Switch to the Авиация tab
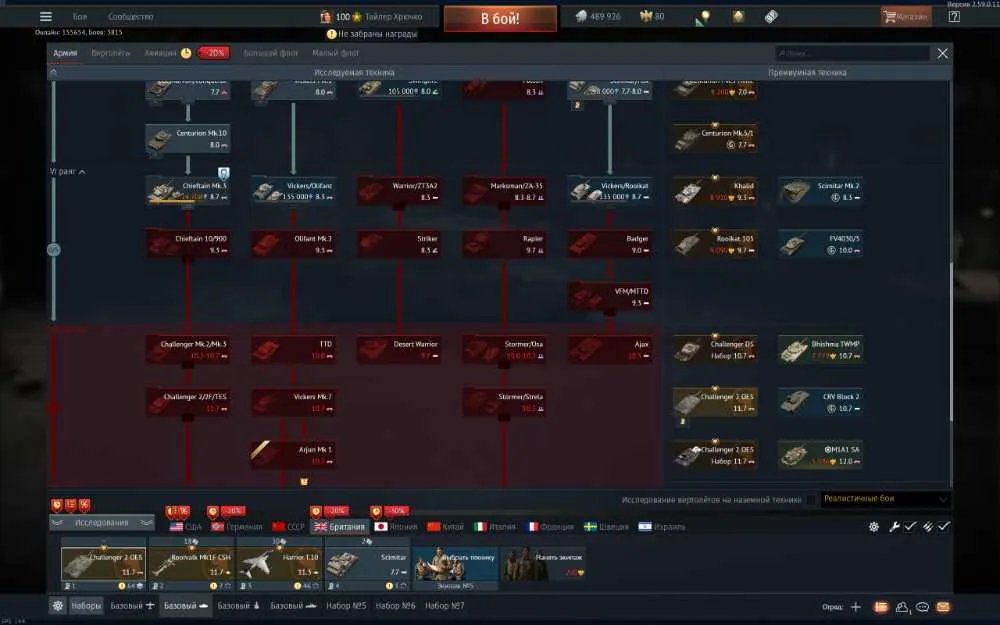1000x625 pixels. point(160,53)
